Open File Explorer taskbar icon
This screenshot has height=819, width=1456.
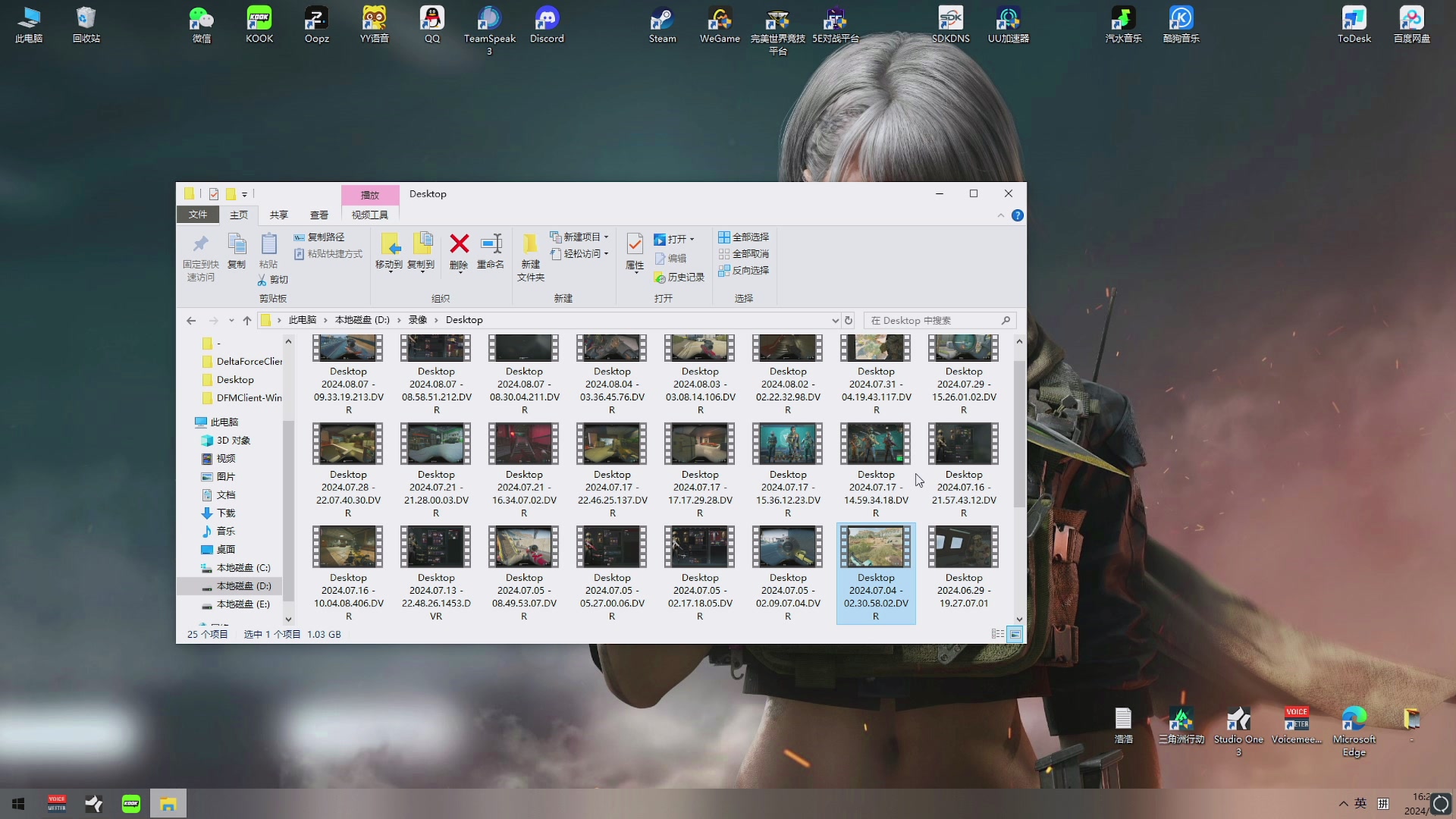pyautogui.click(x=168, y=803)
